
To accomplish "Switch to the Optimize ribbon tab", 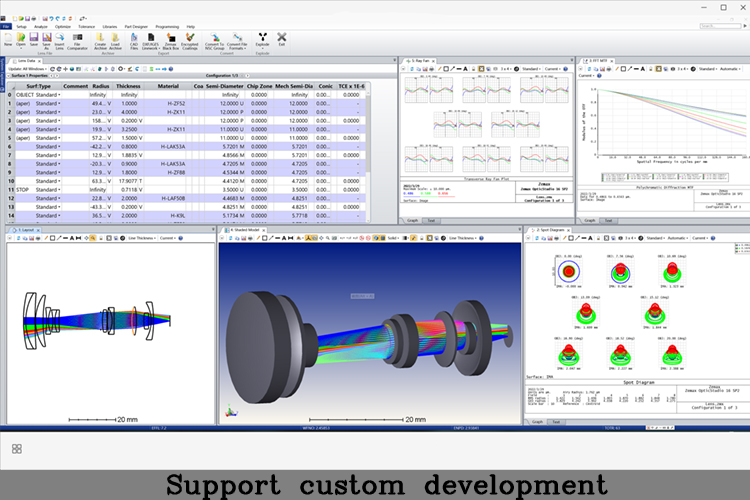I will tap(62, 26).
